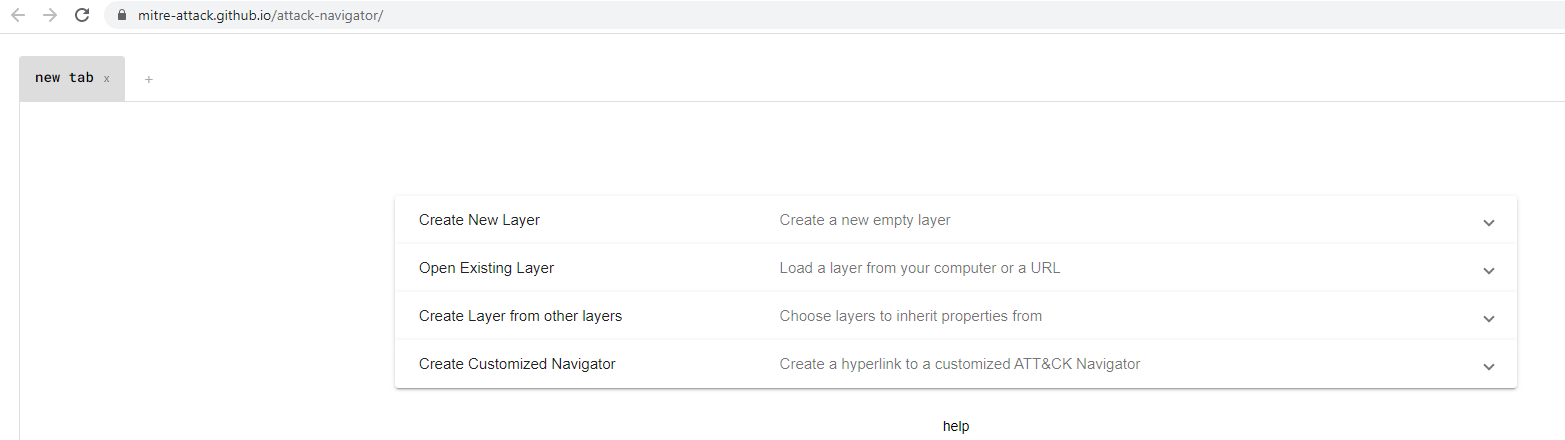Click the Create New Layer title
This screenshot has width=1565, height=440.
point(479,220)
